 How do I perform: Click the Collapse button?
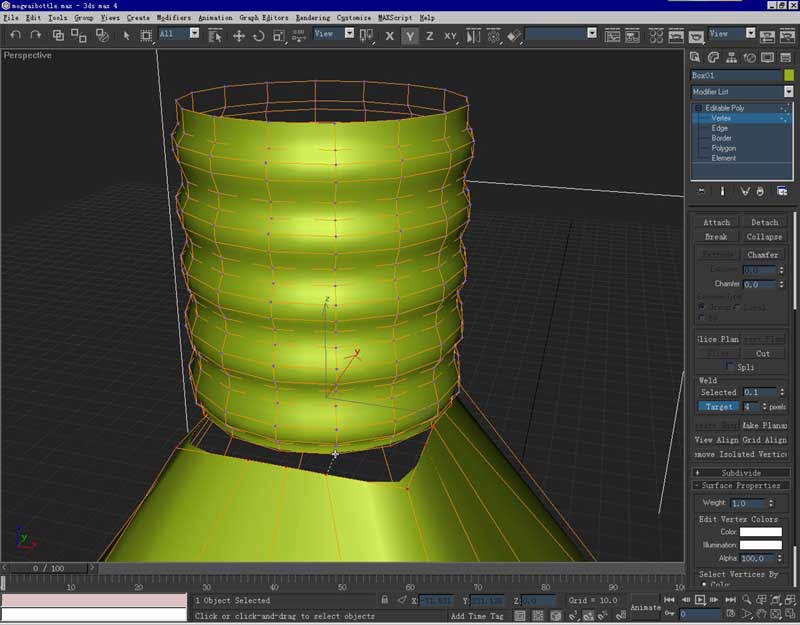764,237
